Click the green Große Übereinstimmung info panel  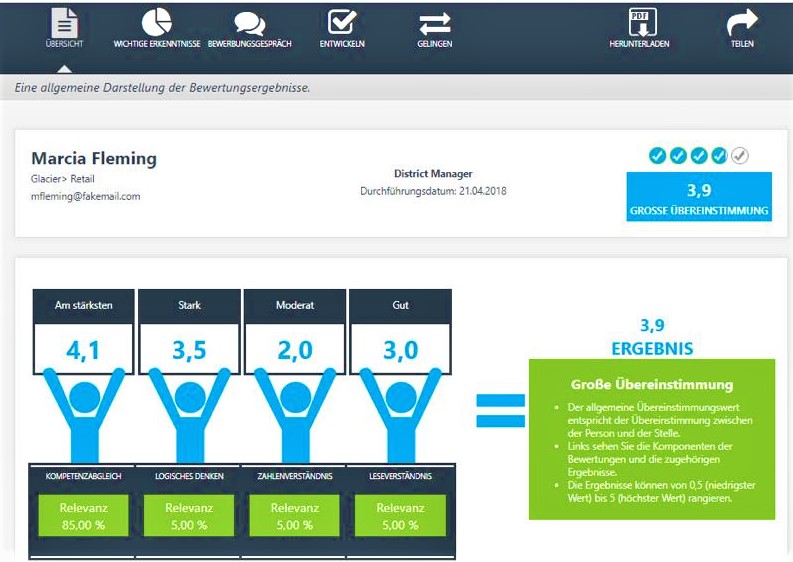(x=651, y=440)
